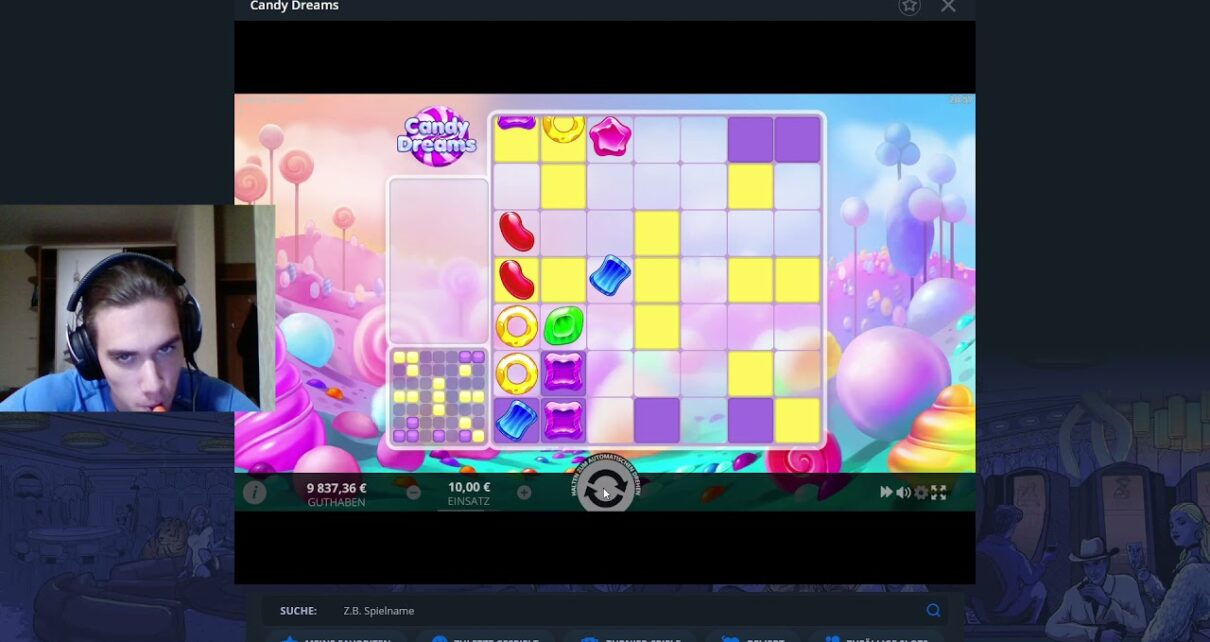The height and width of the screenshot is (642, 1210).
Task: Increase the bet with the plus button
Action: [524, 492]
